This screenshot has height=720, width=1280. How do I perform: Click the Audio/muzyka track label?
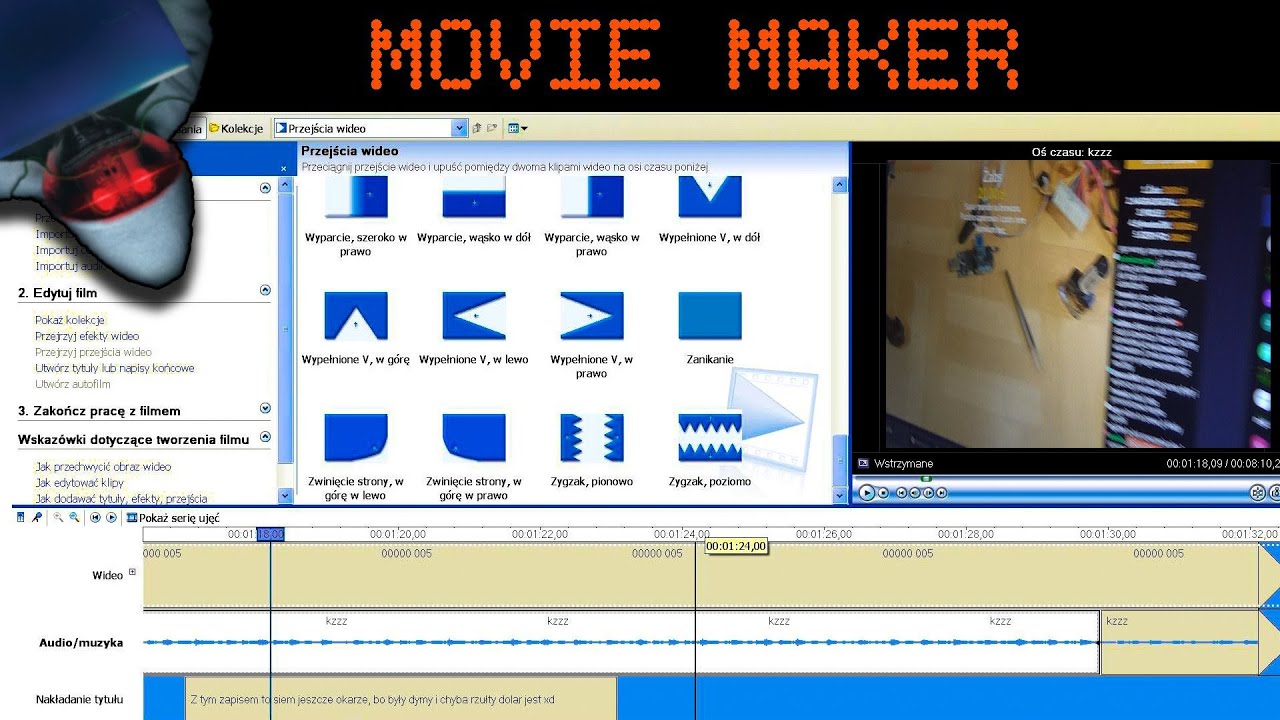pyautogui.click(x=81, y=642)
